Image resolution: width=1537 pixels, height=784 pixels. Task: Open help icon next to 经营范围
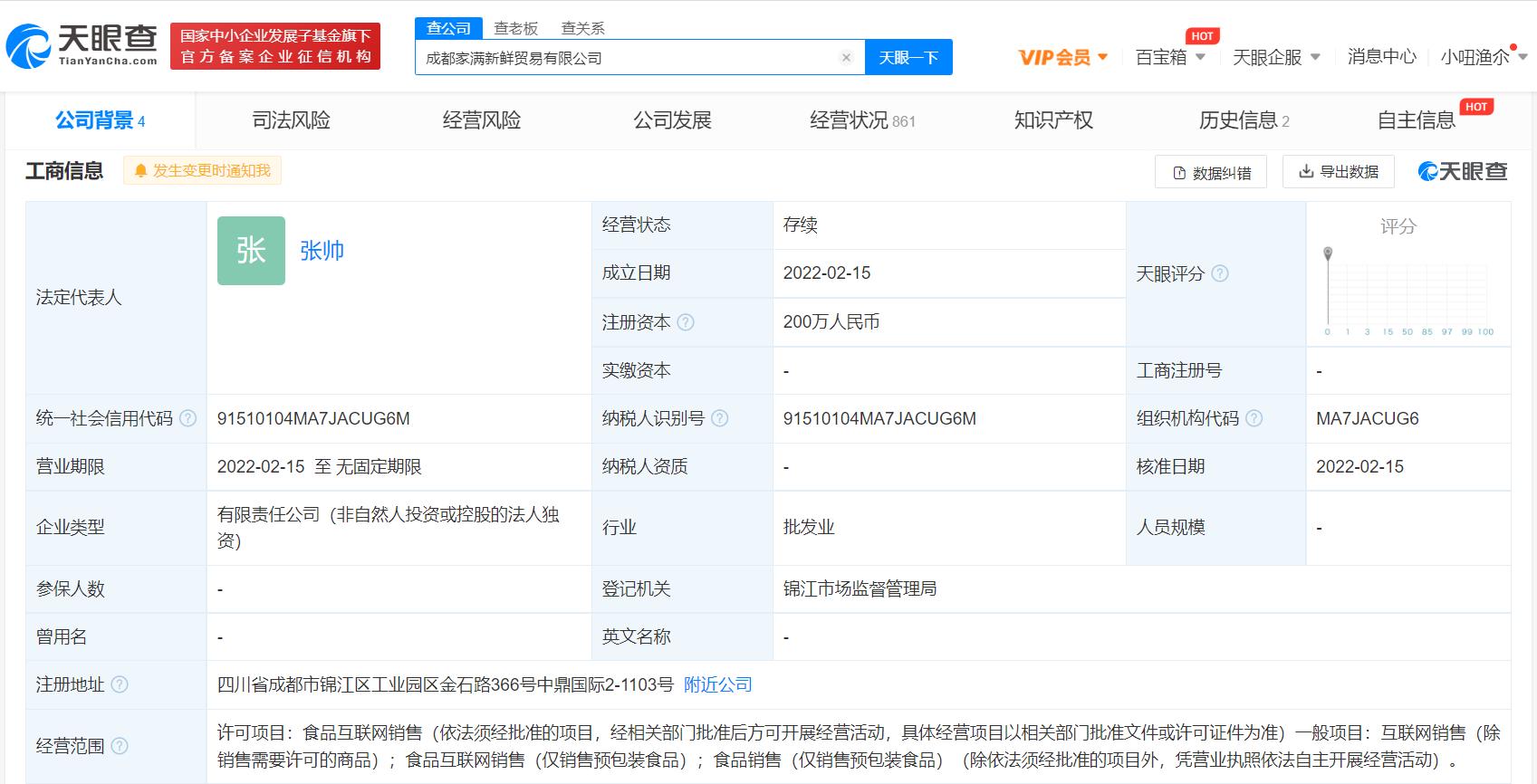120,746
